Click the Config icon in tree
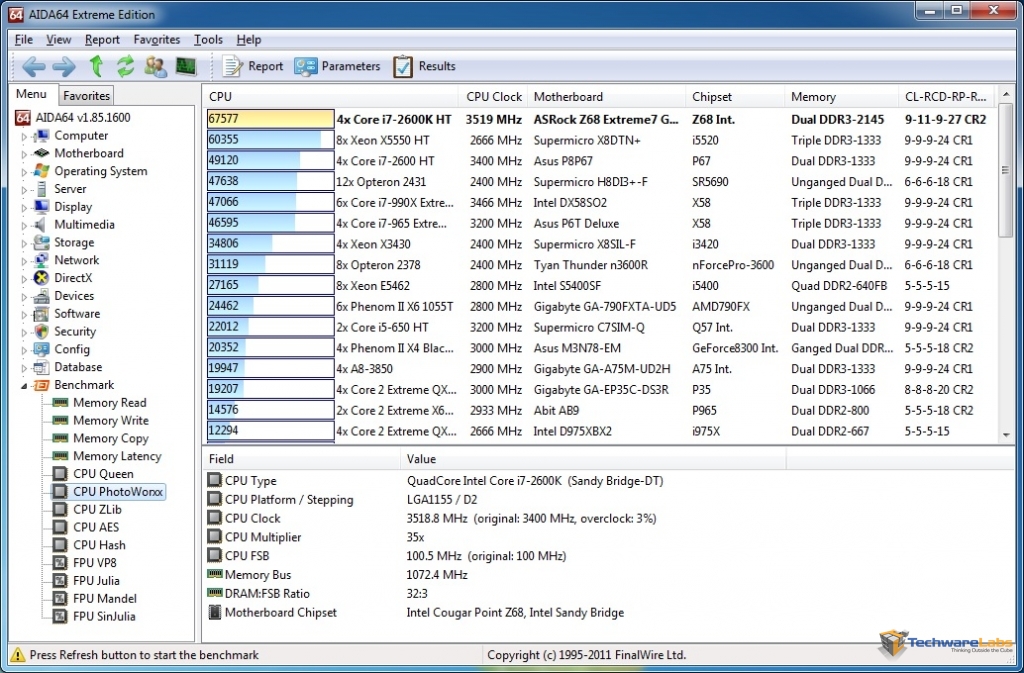The height and width of the screenshot is (673, 1024). [42, 349]
